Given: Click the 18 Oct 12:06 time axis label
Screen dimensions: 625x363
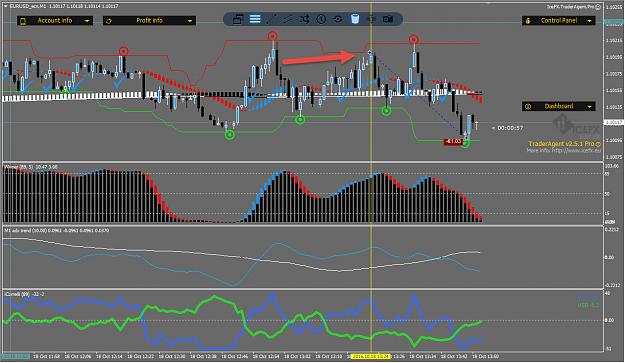Looking at the screenshot, I should pyautogui.click(x=78, y=356).
